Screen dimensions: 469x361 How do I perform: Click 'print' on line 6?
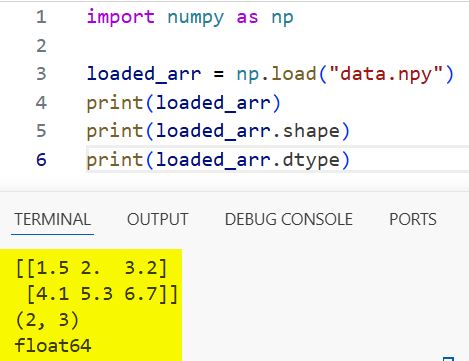pos(115,160)
